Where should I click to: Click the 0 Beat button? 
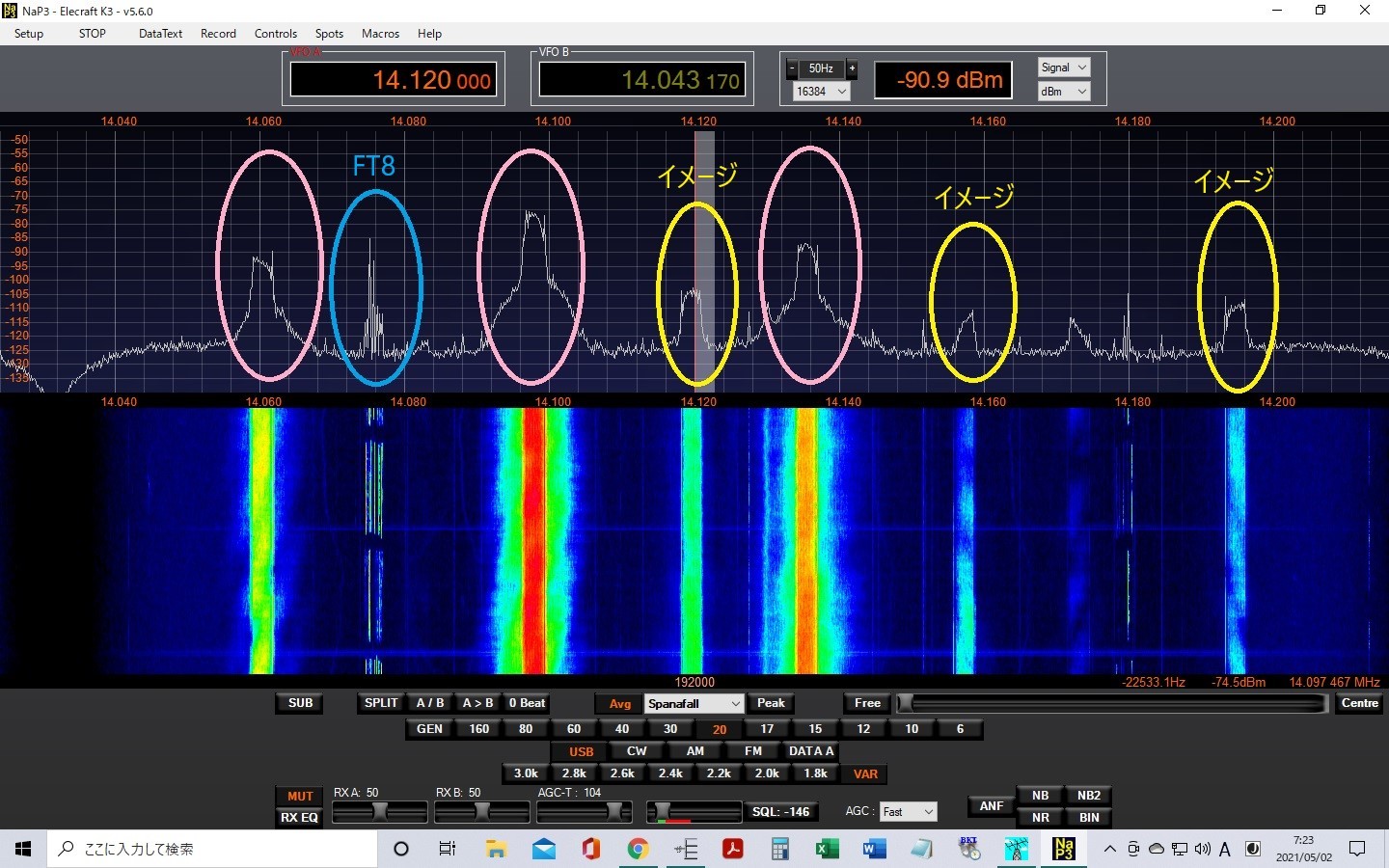(x=527, y=703)
